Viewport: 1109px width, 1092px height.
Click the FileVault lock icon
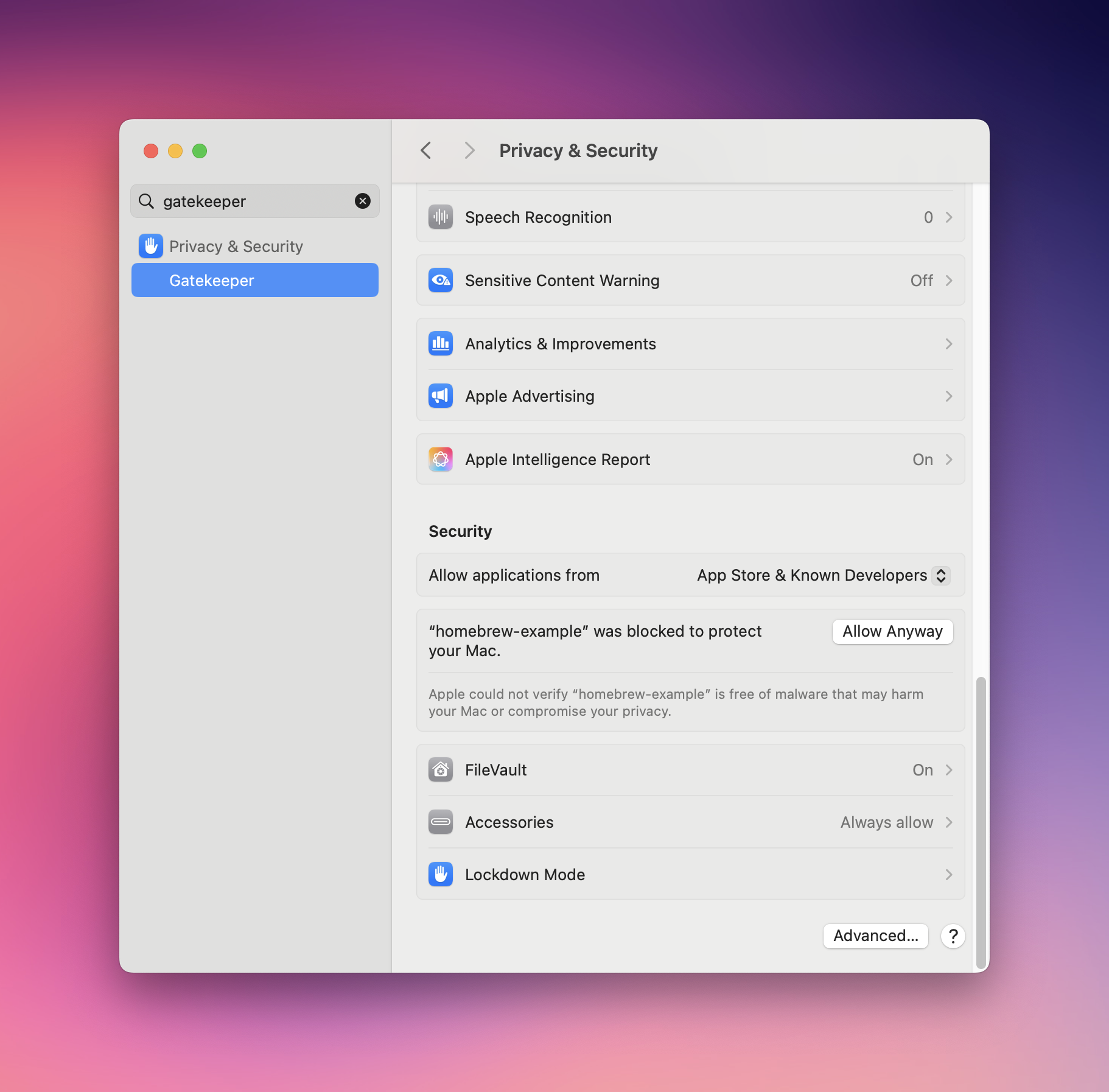coord(441,769)
